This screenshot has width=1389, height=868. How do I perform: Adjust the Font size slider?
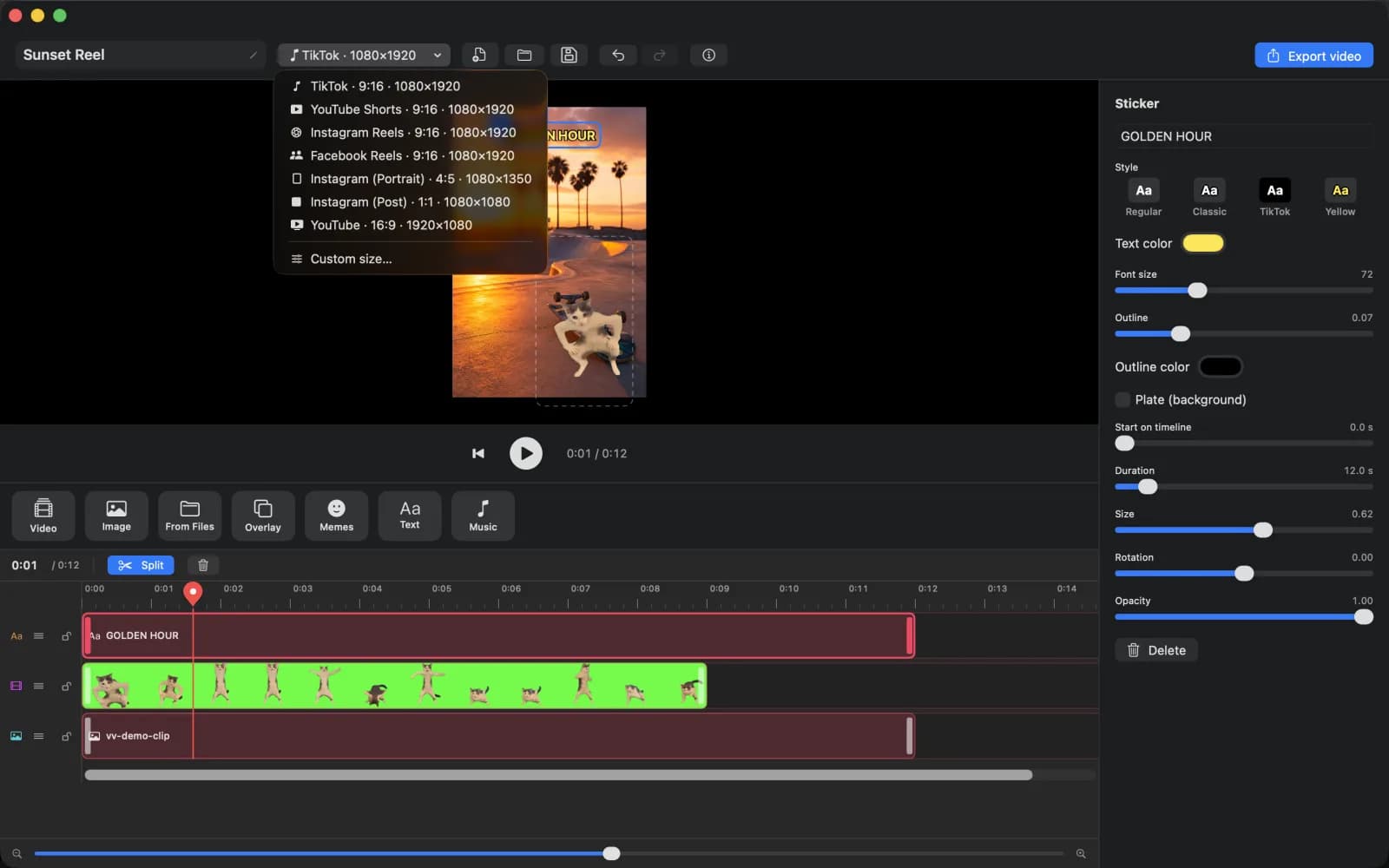click(1197, 290)
